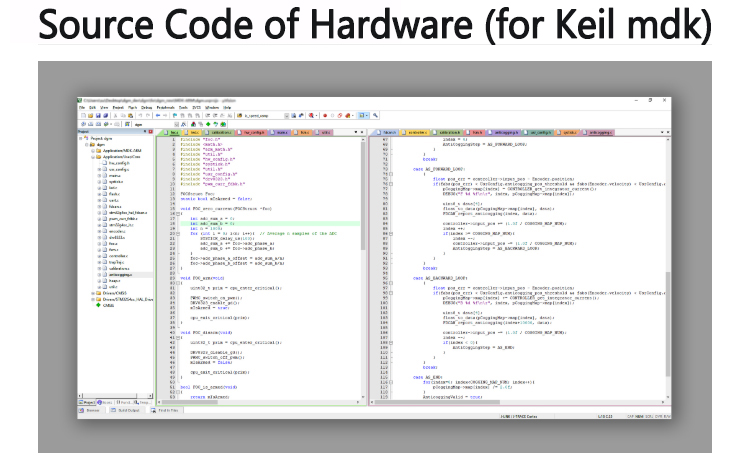Collapse the Application/User/Core folder
This screenshot has width=750, height=466.
coord(91,156)
